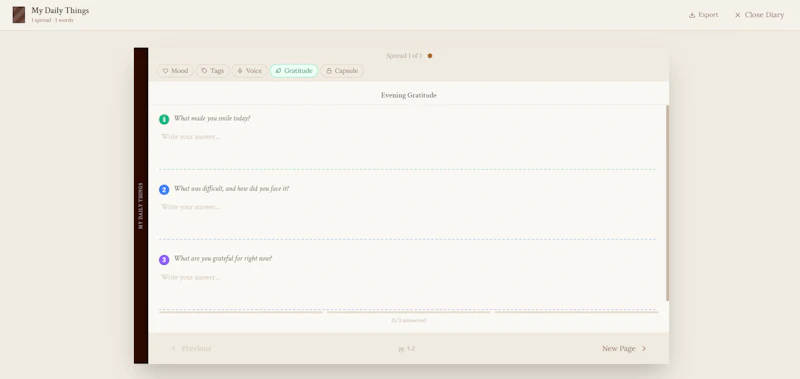Click the vertical book spine label
The width and height of the screenshot is (800, 379).
[141, 206]
